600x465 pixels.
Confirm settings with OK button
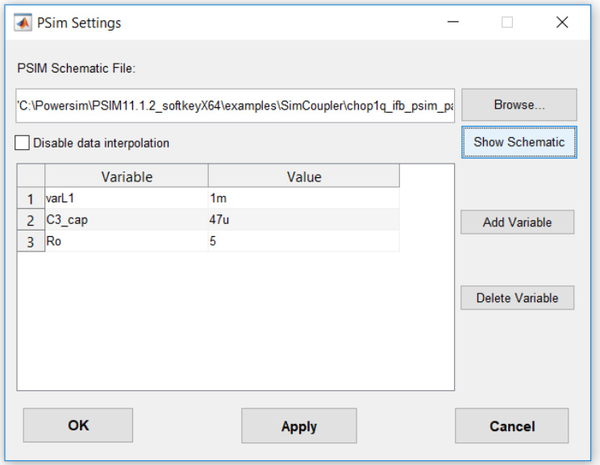[x=78, y=426]
